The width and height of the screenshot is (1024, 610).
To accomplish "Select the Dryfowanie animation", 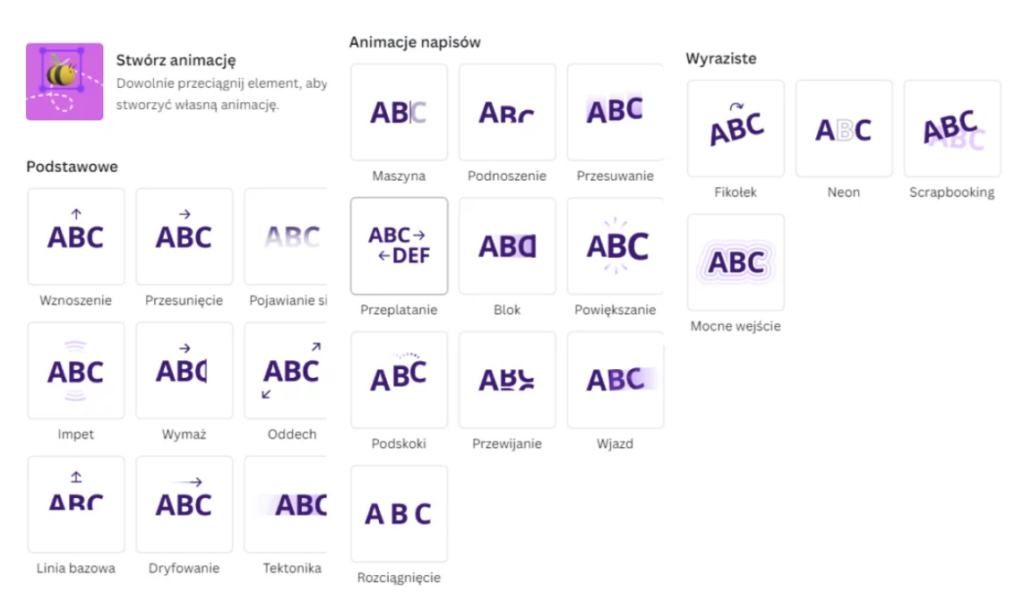I will point(184,504).
